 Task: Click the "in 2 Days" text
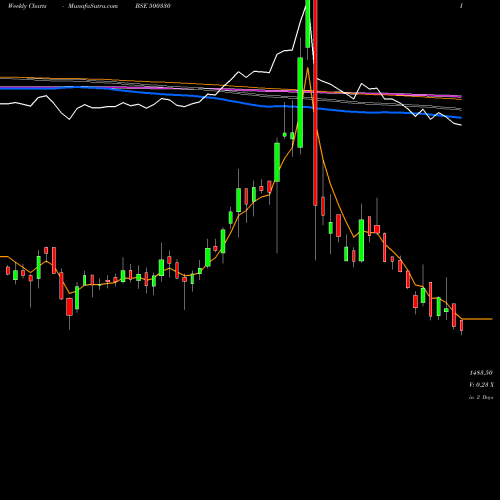pos(481,397)
